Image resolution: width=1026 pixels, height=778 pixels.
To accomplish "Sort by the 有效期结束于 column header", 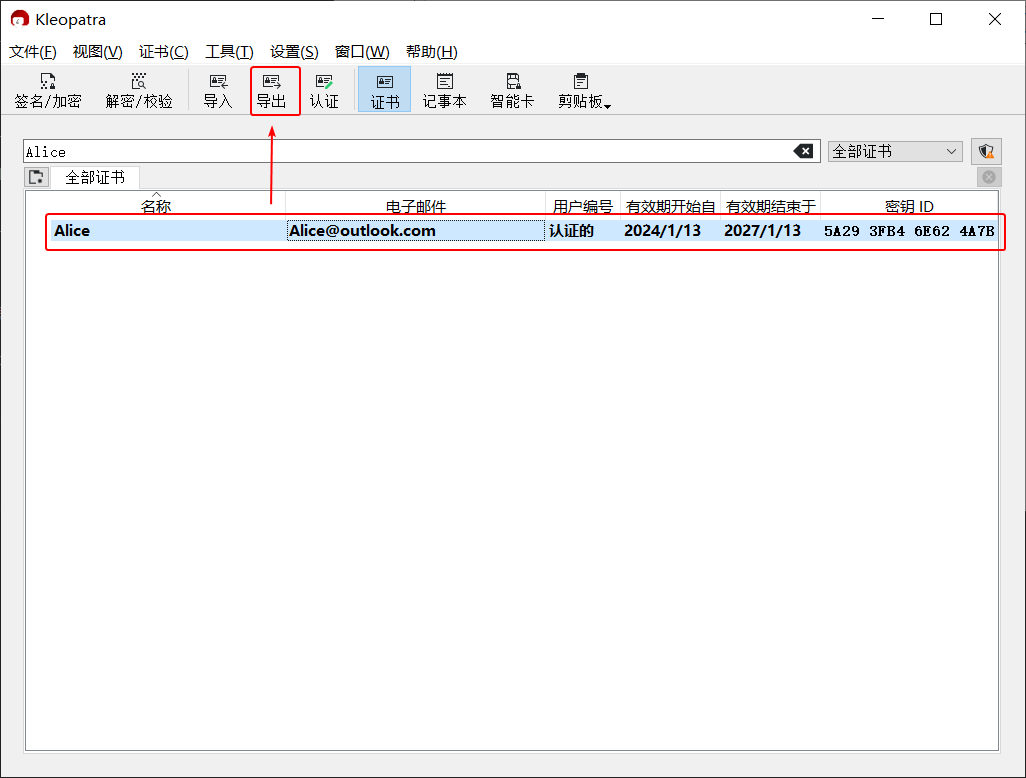I will coord(770,206).
